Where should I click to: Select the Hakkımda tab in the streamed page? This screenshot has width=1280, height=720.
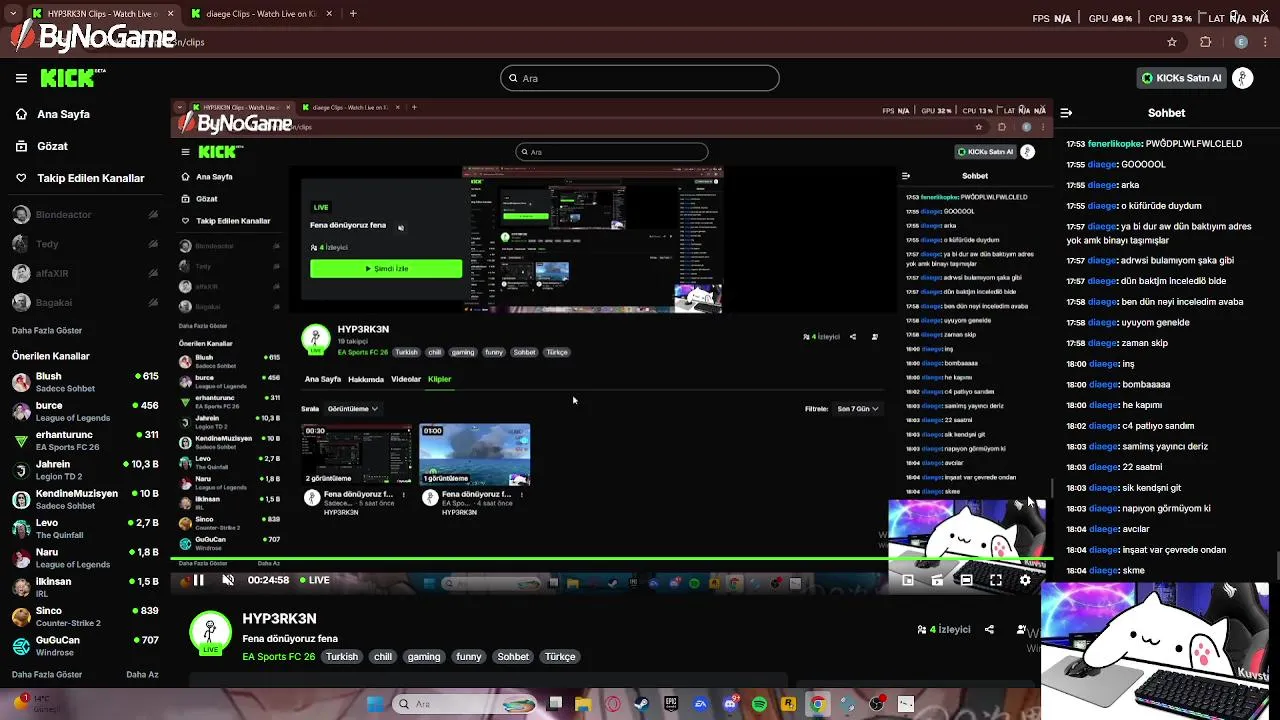click(366, 379)
